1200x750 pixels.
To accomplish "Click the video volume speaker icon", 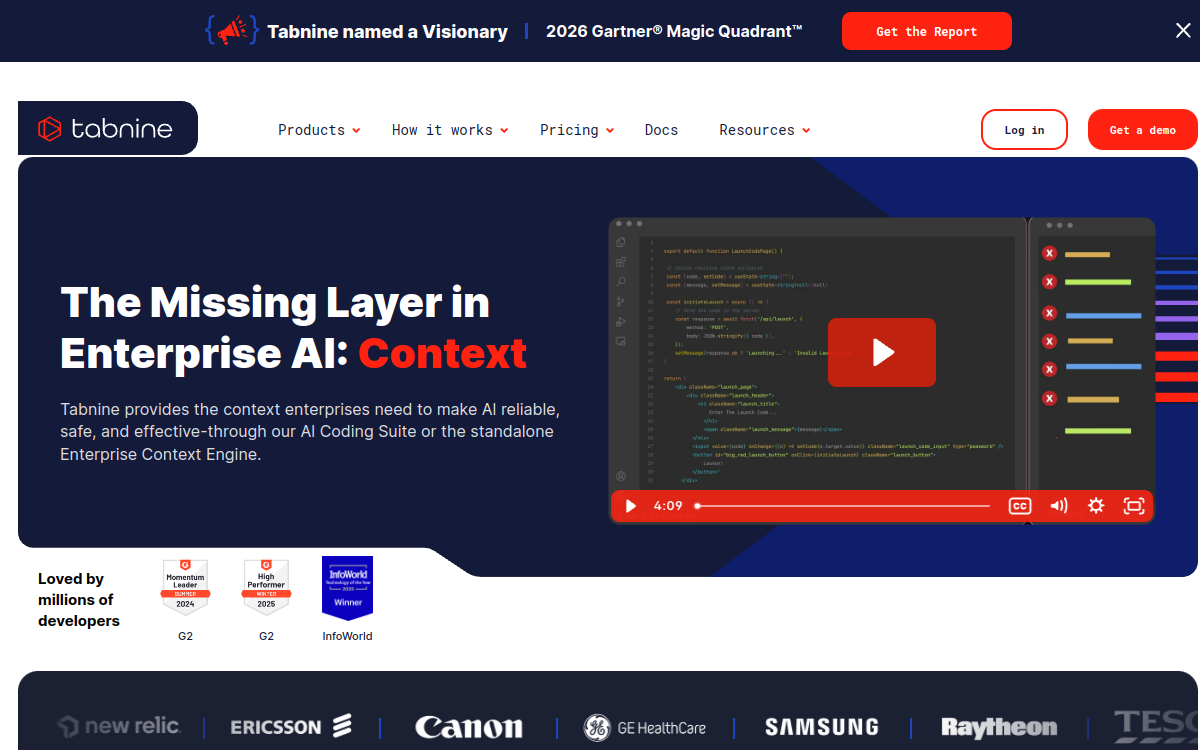I will [1058, 506].
